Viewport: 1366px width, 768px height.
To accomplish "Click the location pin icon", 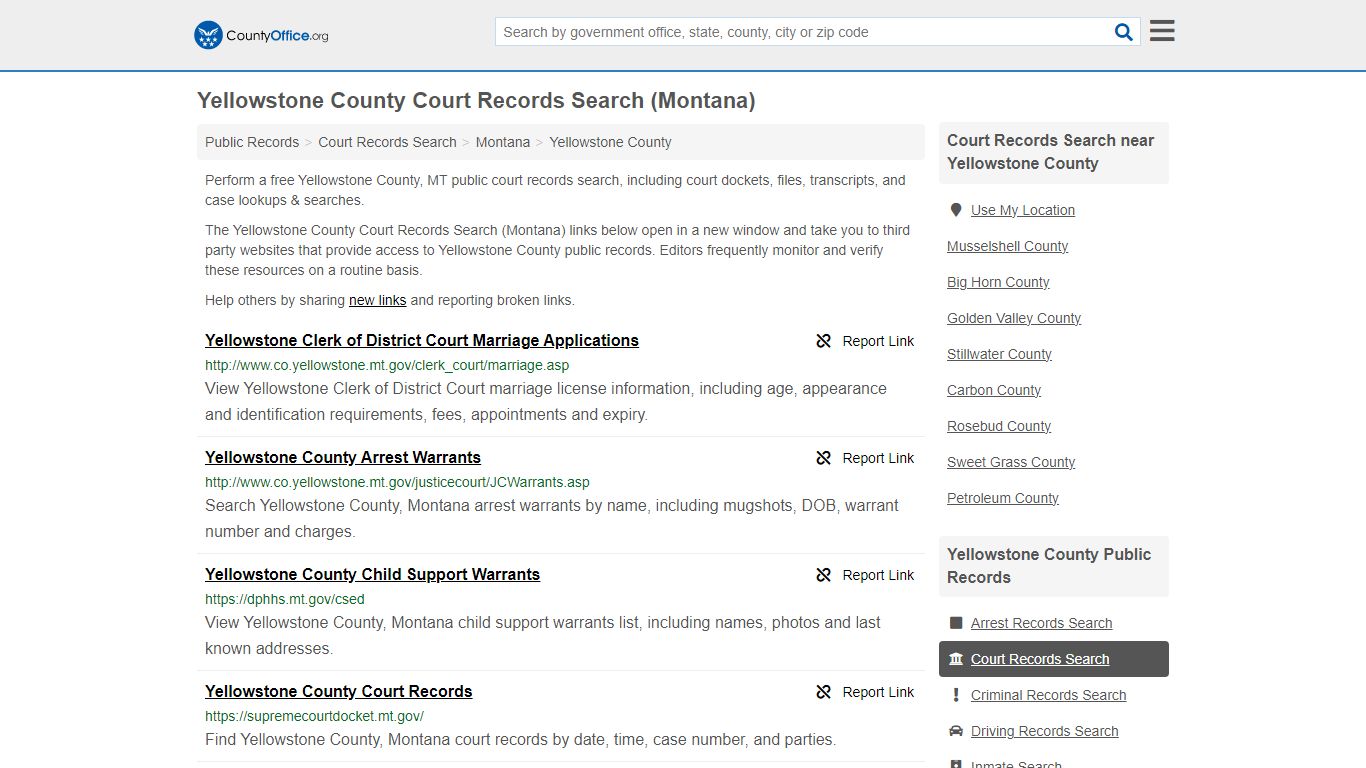I will click(x=956, y=210).
